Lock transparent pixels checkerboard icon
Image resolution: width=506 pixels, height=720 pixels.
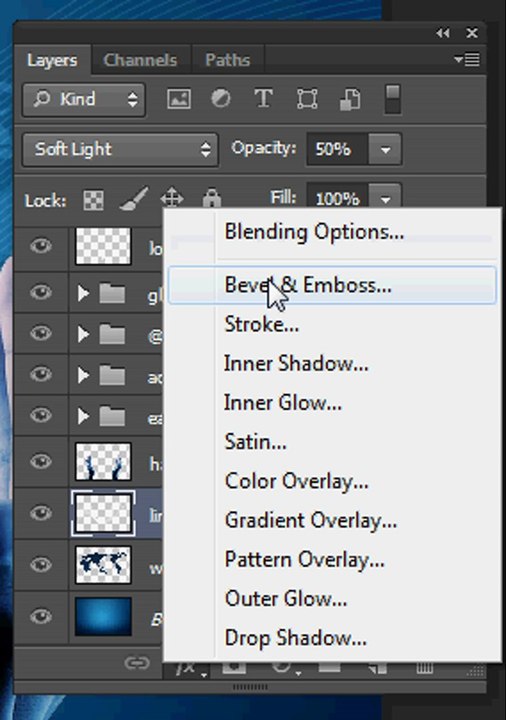tap(93, 200)
